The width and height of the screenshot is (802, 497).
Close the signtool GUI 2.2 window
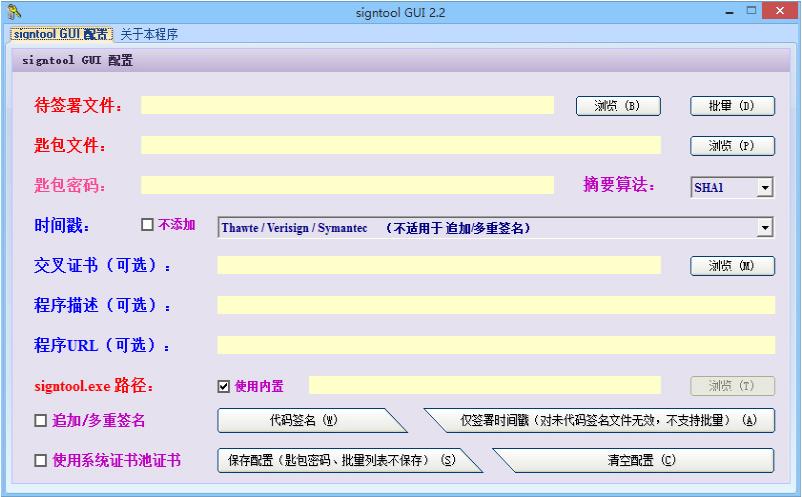tap(779, 11)
